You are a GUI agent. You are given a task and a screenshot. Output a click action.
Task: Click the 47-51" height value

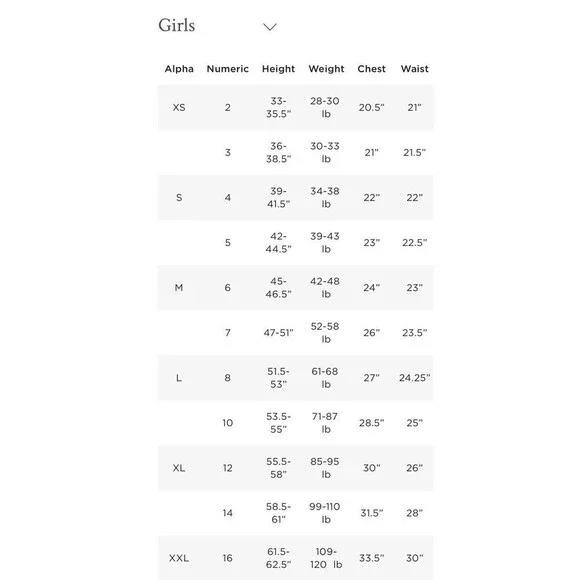click(x=278, y=333)
